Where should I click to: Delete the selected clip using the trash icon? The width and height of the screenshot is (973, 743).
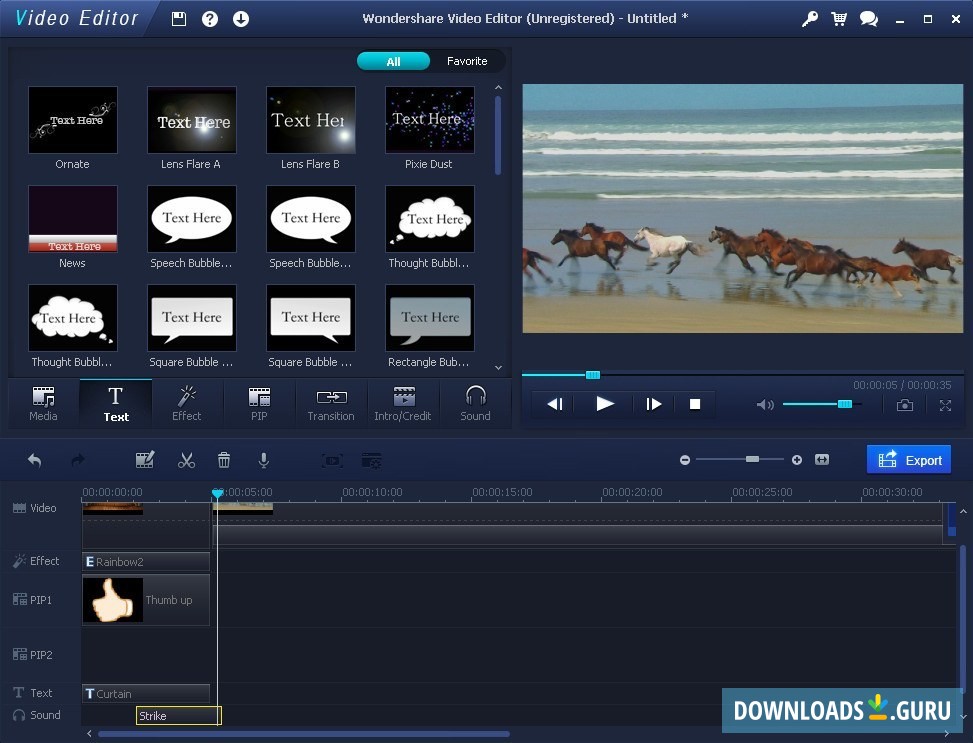point(223,460)
